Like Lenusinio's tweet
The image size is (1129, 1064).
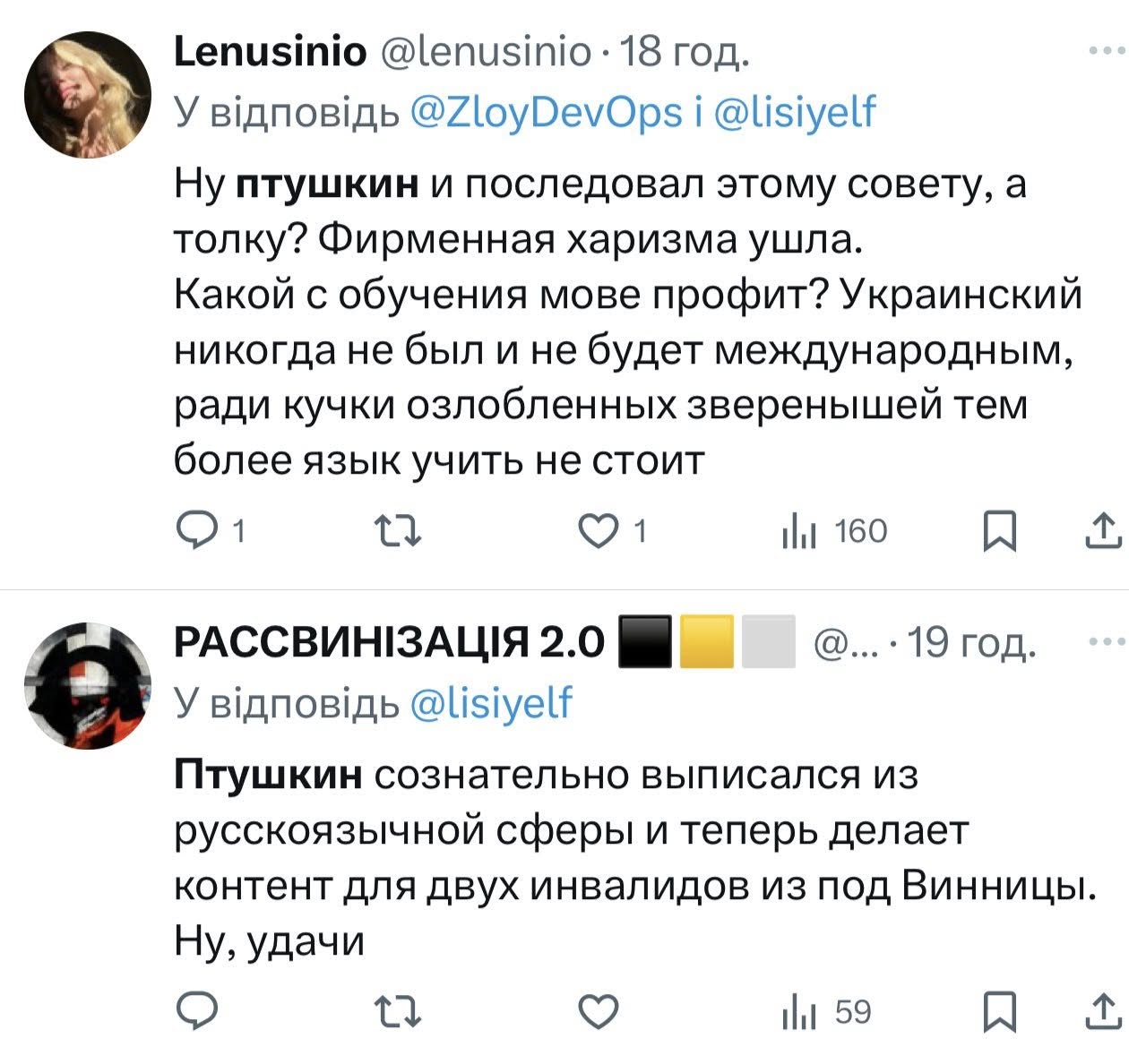point(597,532)
